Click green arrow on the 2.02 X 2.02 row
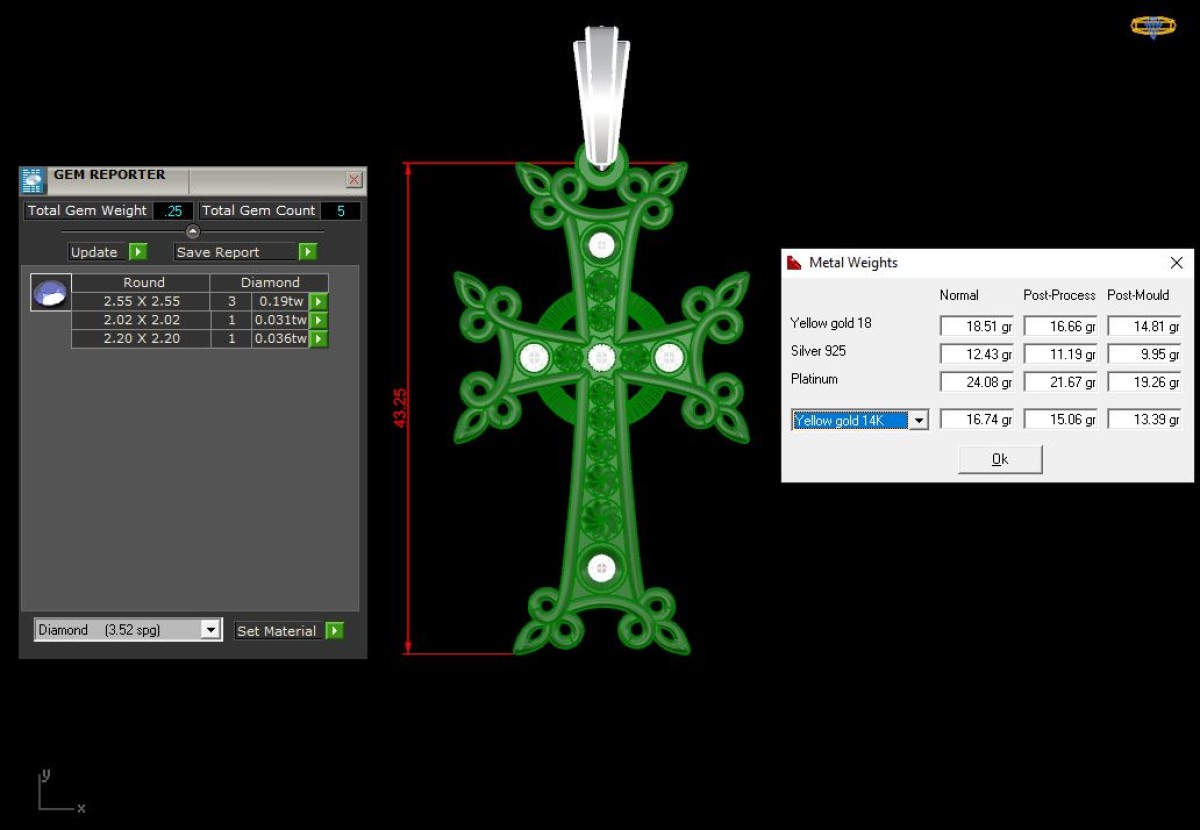 (318, 320)
